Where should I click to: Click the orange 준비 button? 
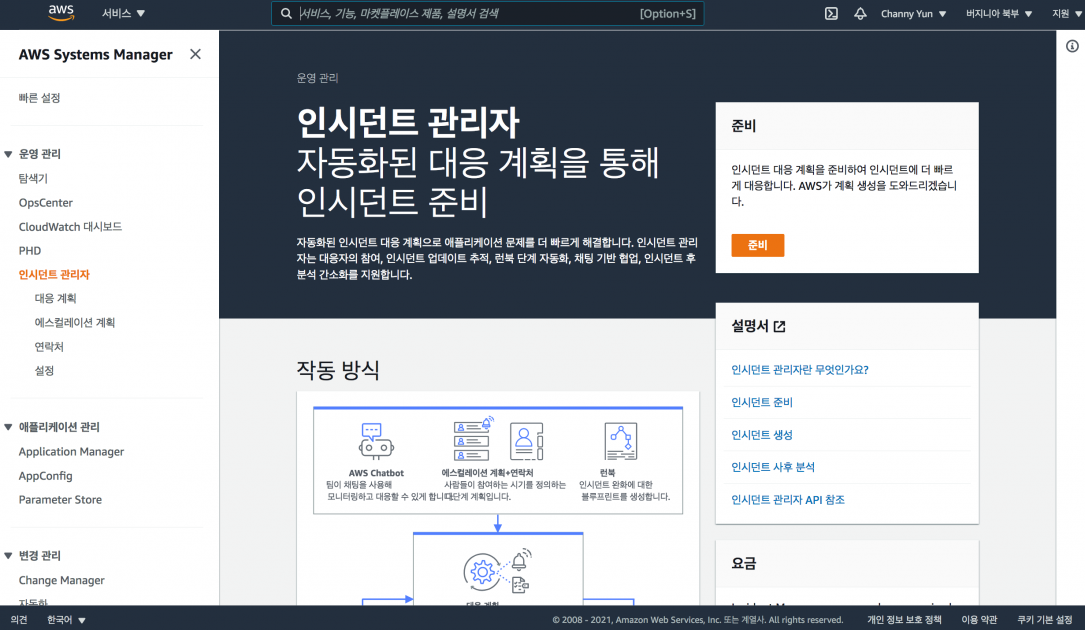point(757,244)
